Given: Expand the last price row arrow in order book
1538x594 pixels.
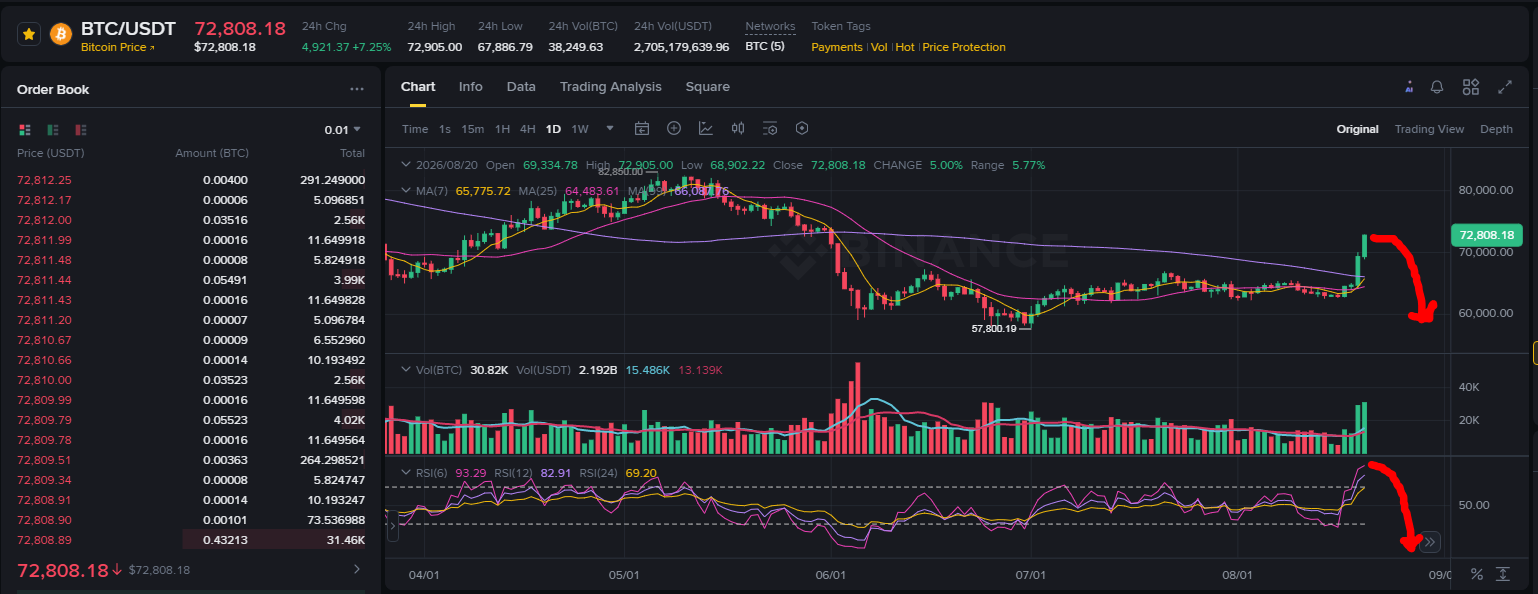Looking at the screenshot, I should (x=358, y=569).
